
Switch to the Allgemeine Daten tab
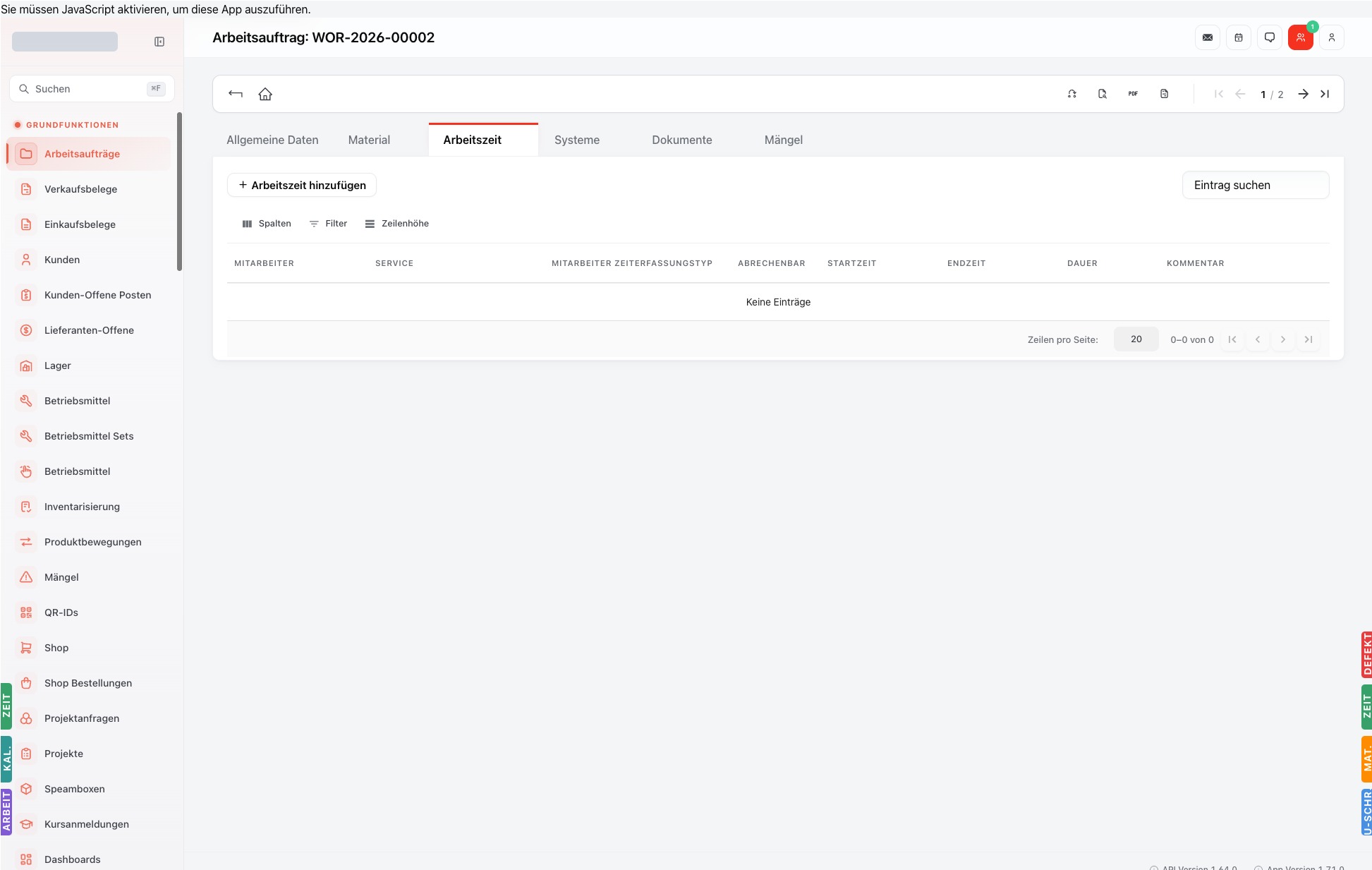(x=272, y=140)
